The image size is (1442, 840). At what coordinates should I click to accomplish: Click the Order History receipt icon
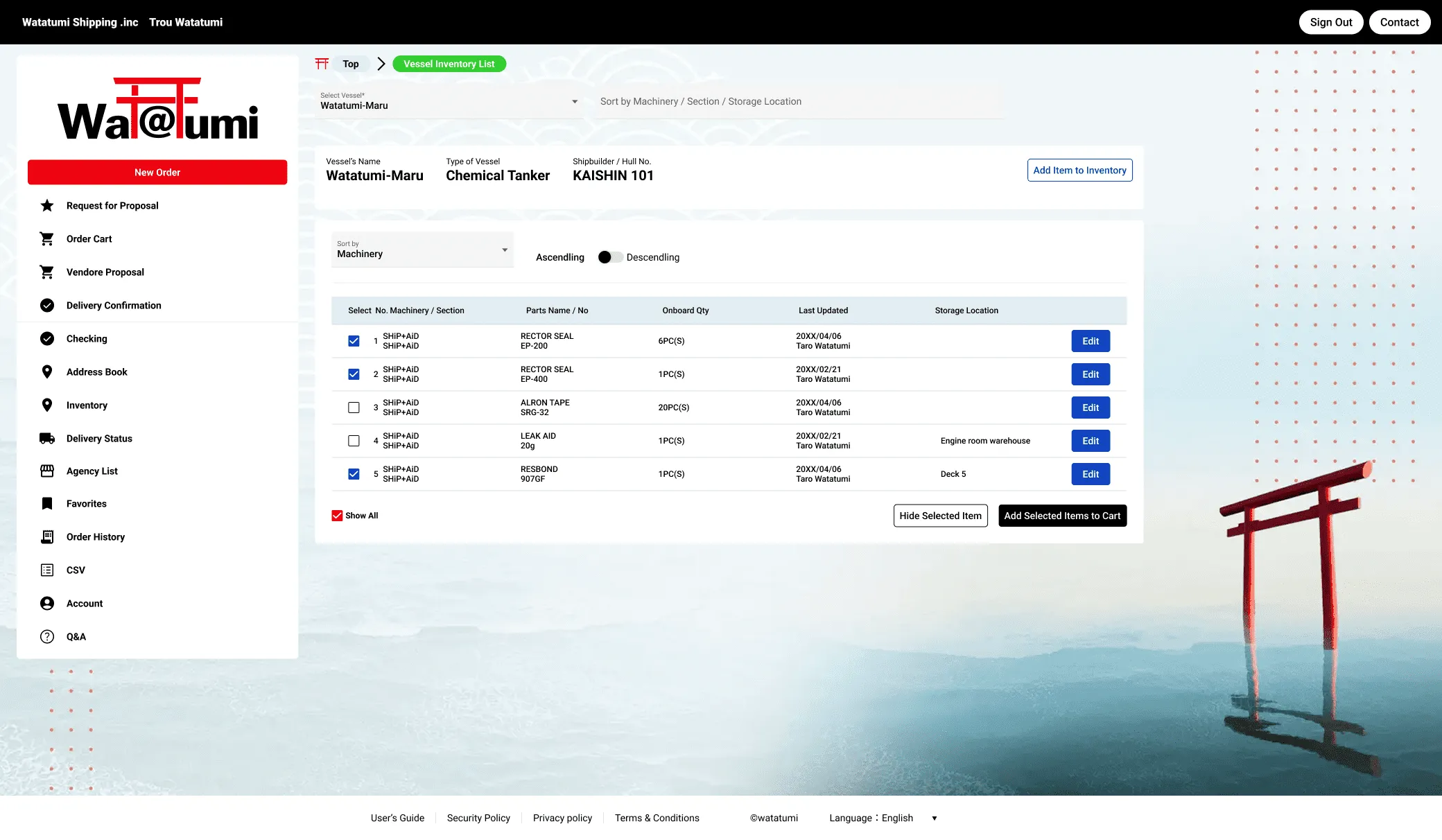(47, 537)
